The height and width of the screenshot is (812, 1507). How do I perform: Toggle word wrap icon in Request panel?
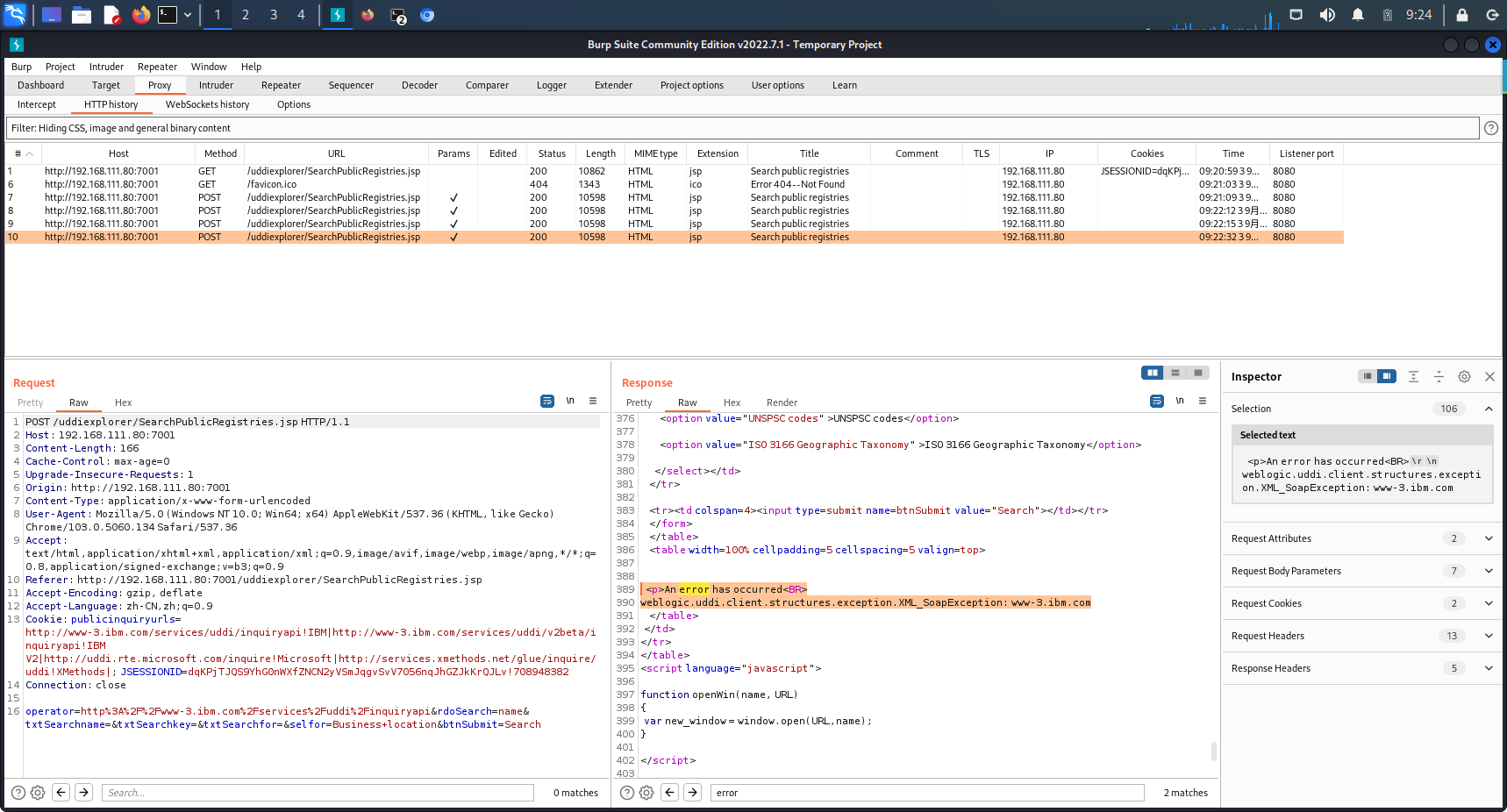coord(547,401)
